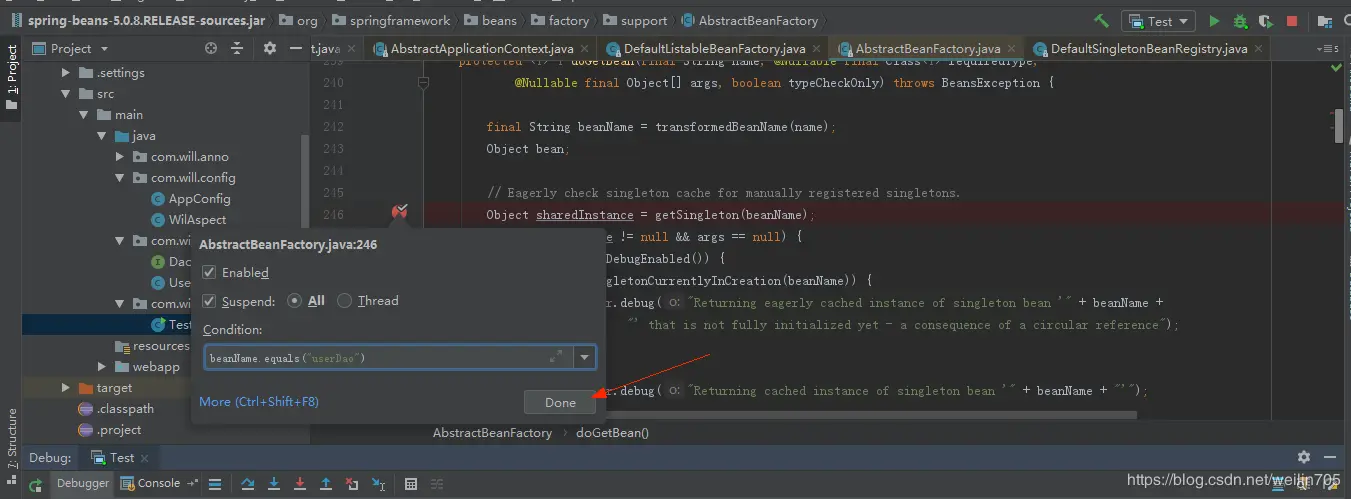Viewport: 1351px width, 499px height.
Task: Stop the running process with red square
Action: coord(1291,20)
